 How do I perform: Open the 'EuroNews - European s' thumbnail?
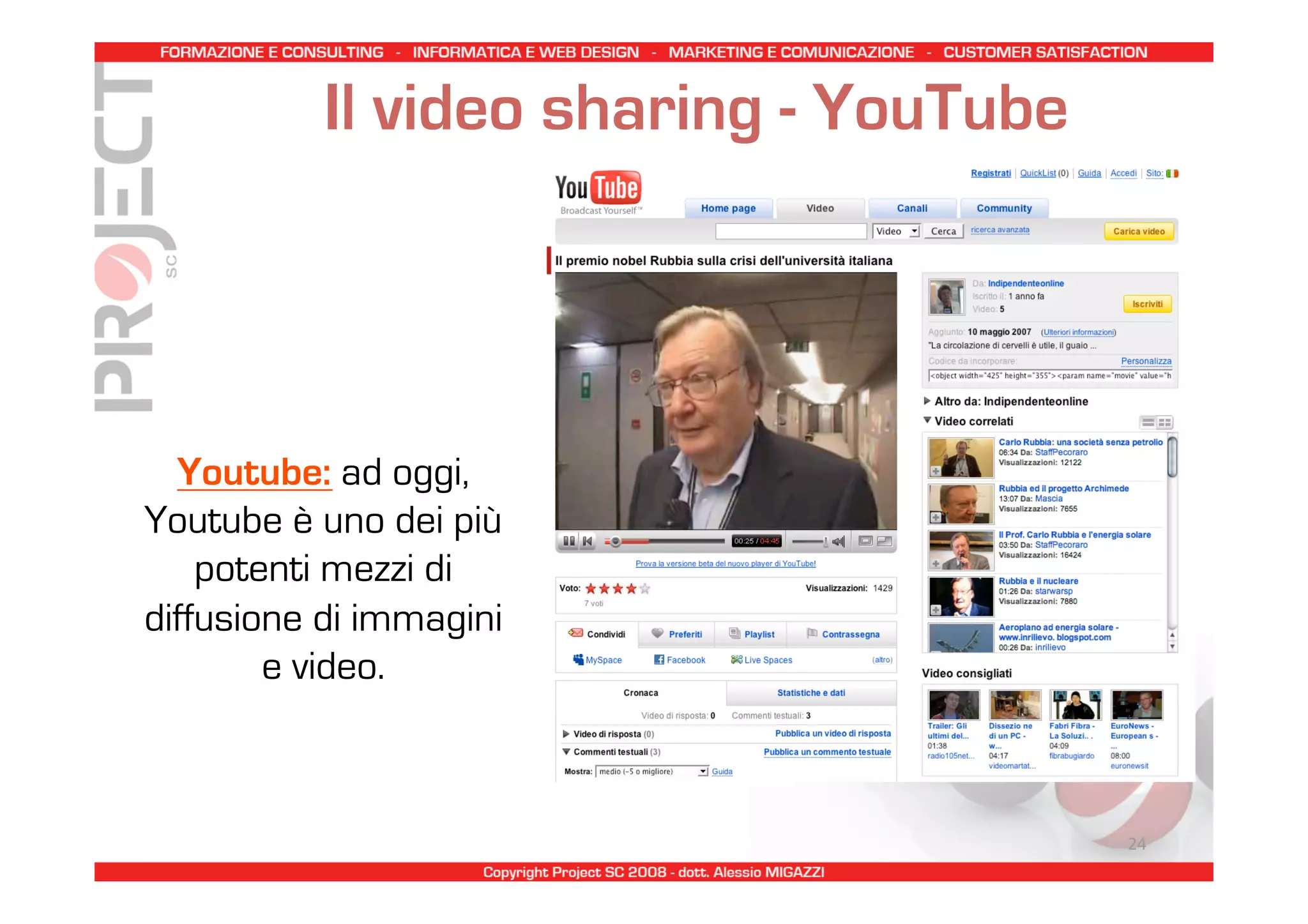point(1137,705)
